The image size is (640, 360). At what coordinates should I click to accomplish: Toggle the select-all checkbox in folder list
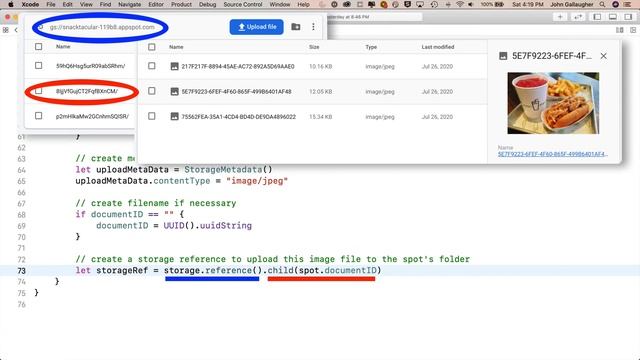pyautogui.click(x=38, y=47)
